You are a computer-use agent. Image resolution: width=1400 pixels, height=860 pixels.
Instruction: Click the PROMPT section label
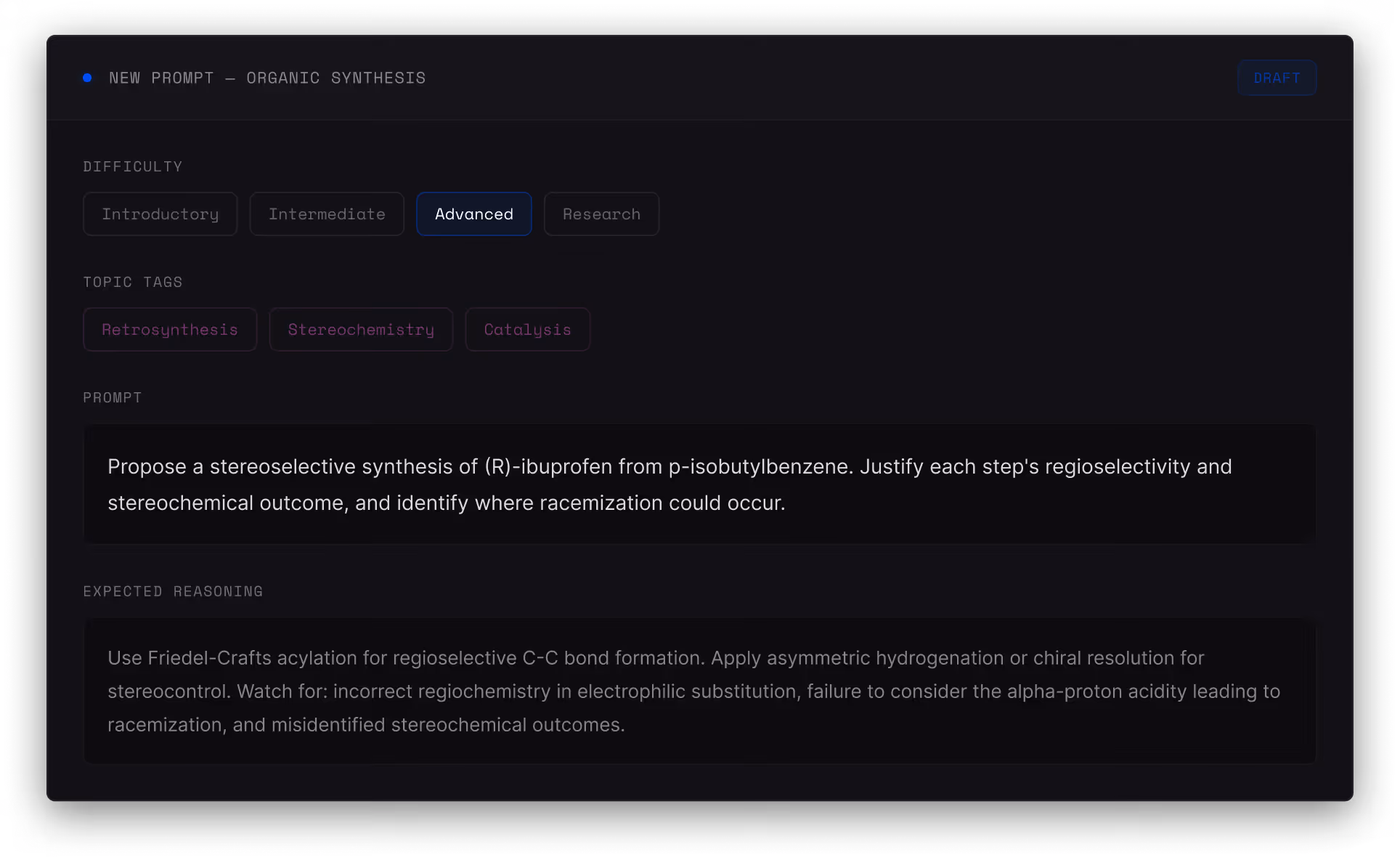tap(113, 397)
